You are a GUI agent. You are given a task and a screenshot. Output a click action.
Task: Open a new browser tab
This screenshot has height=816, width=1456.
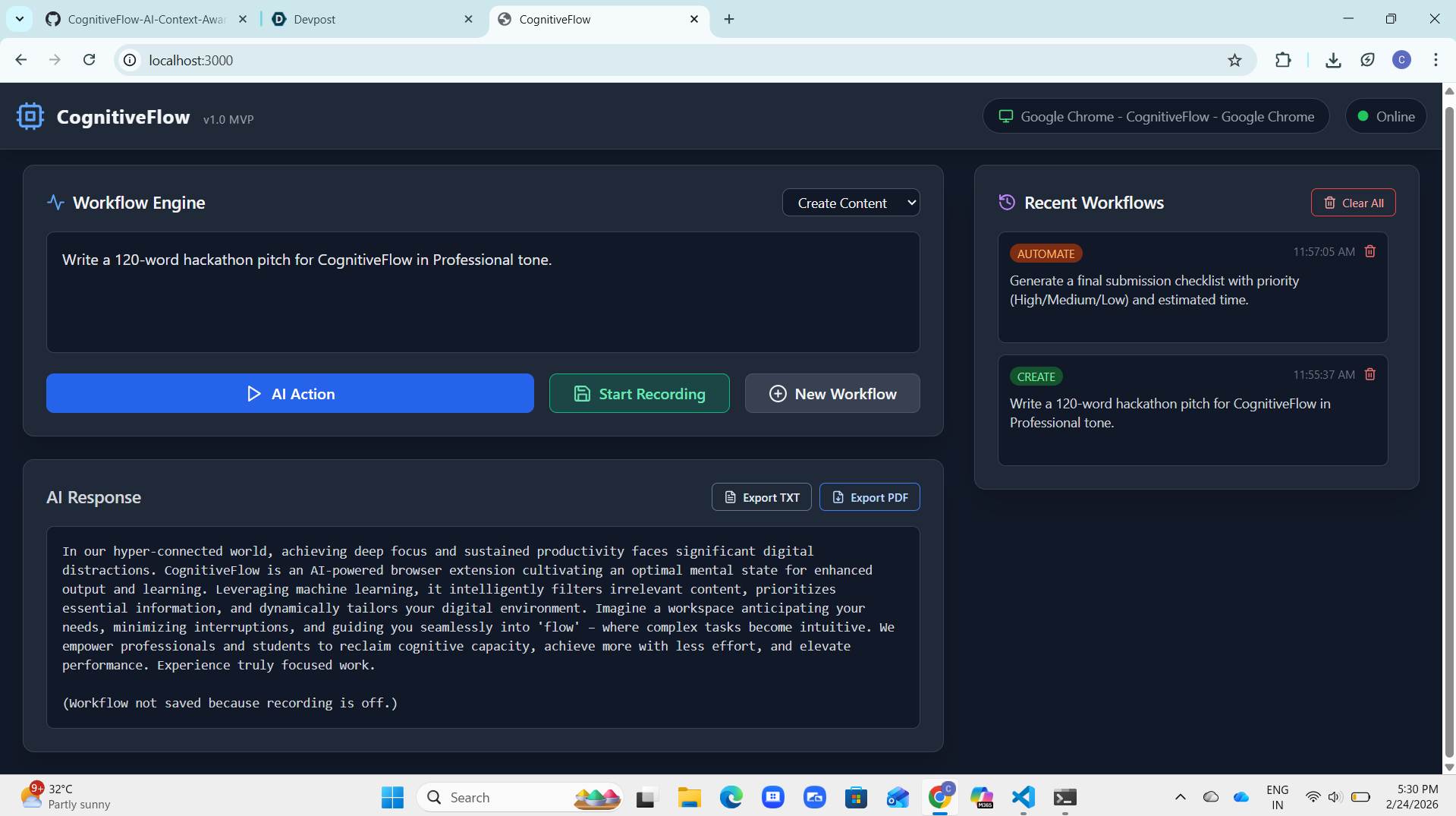[729, 19]
